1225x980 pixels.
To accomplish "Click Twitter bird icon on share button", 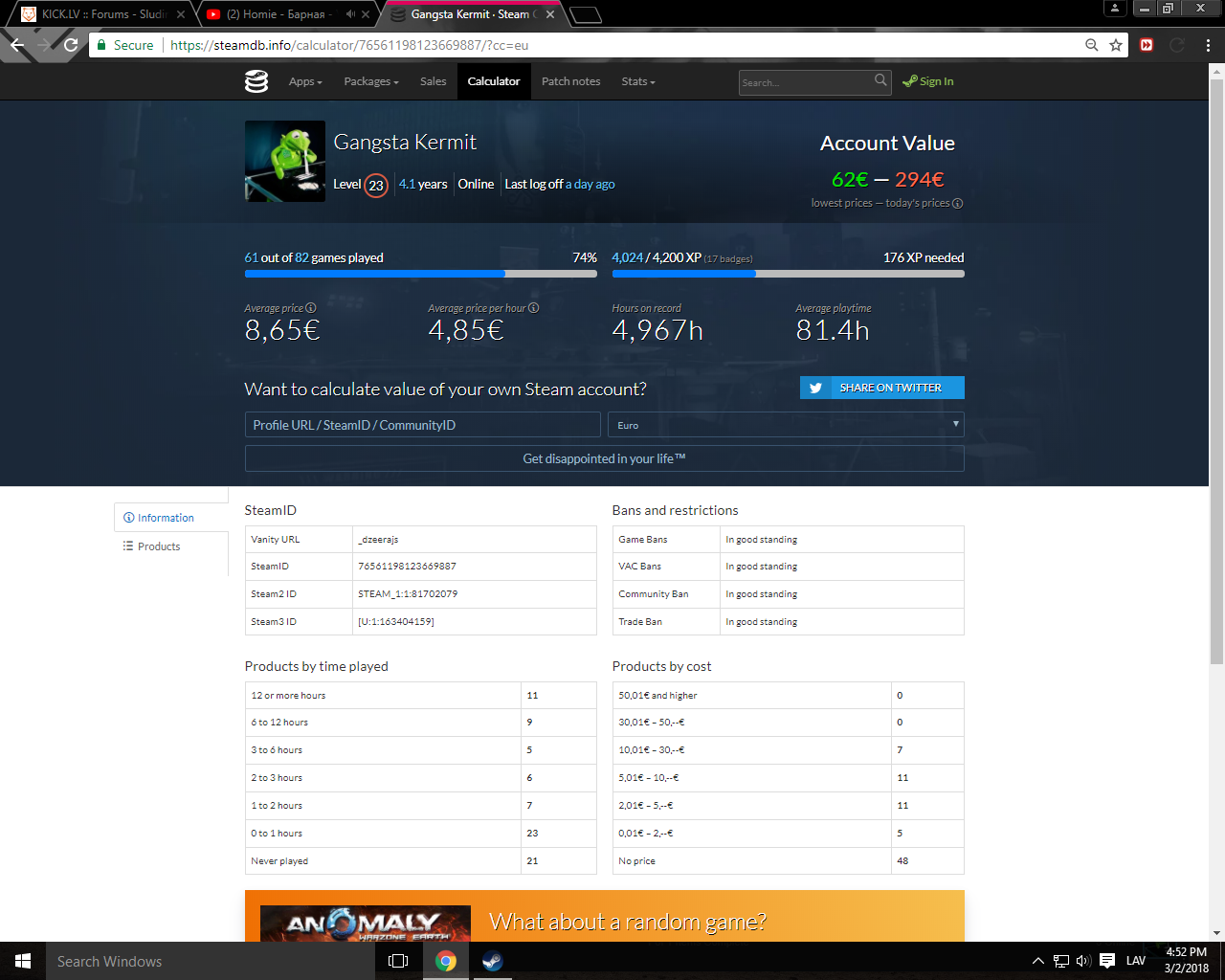I will tap(815, 388).
